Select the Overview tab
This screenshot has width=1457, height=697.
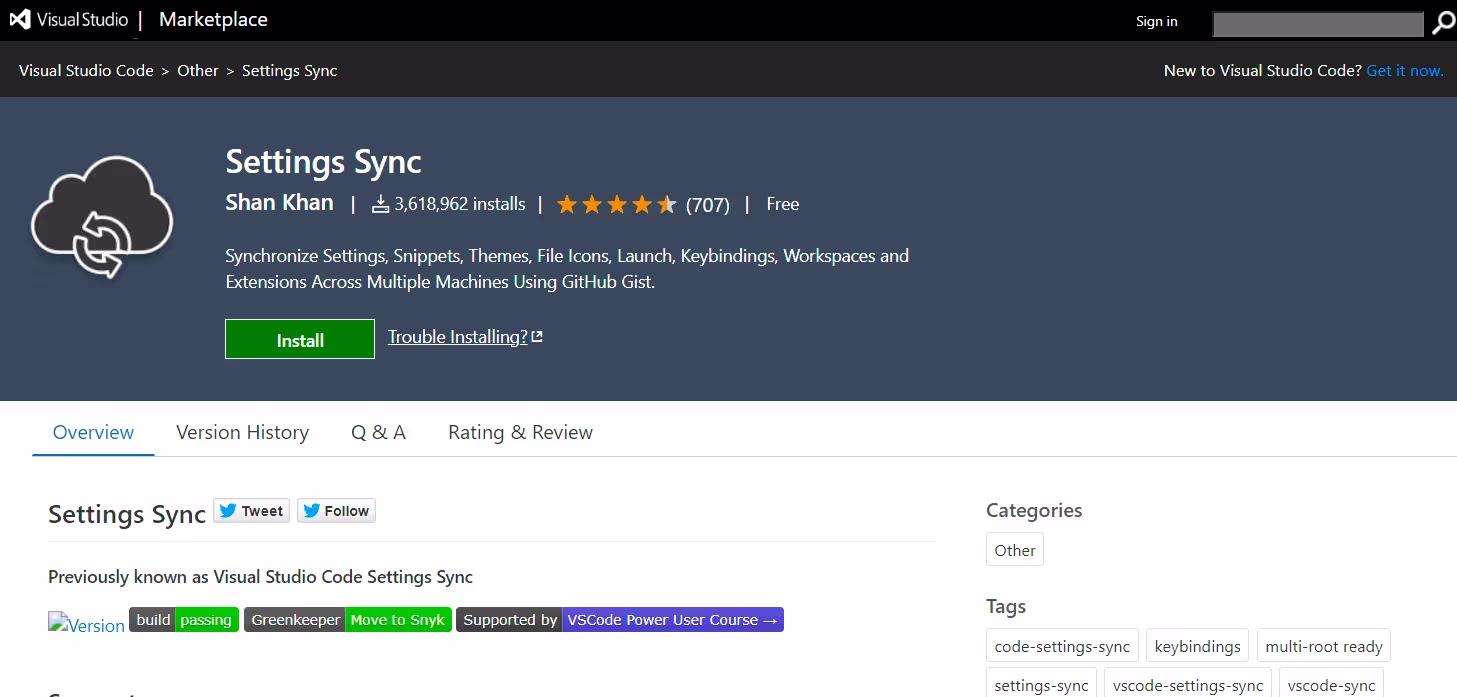click(x=93, y=433)
